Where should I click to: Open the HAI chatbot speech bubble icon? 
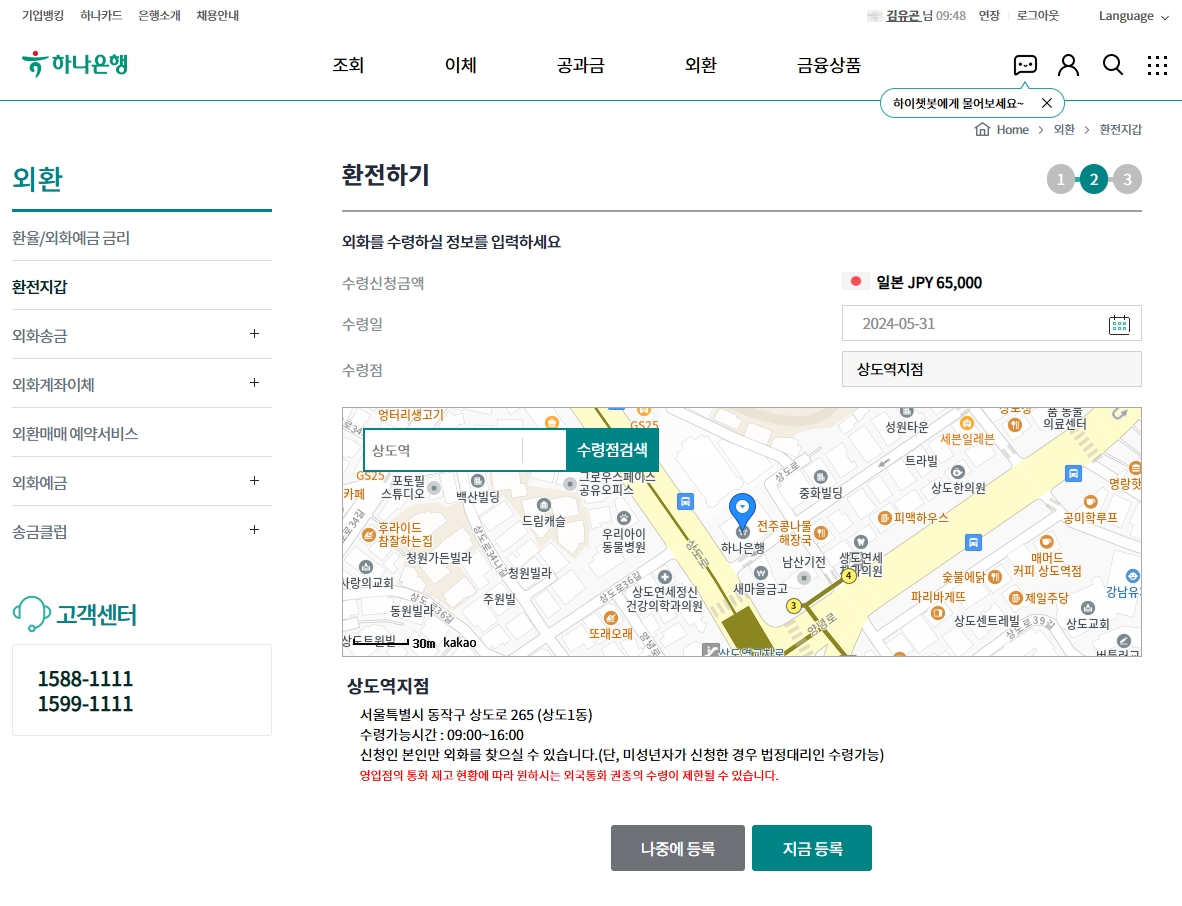click(x=1024, y=64)
